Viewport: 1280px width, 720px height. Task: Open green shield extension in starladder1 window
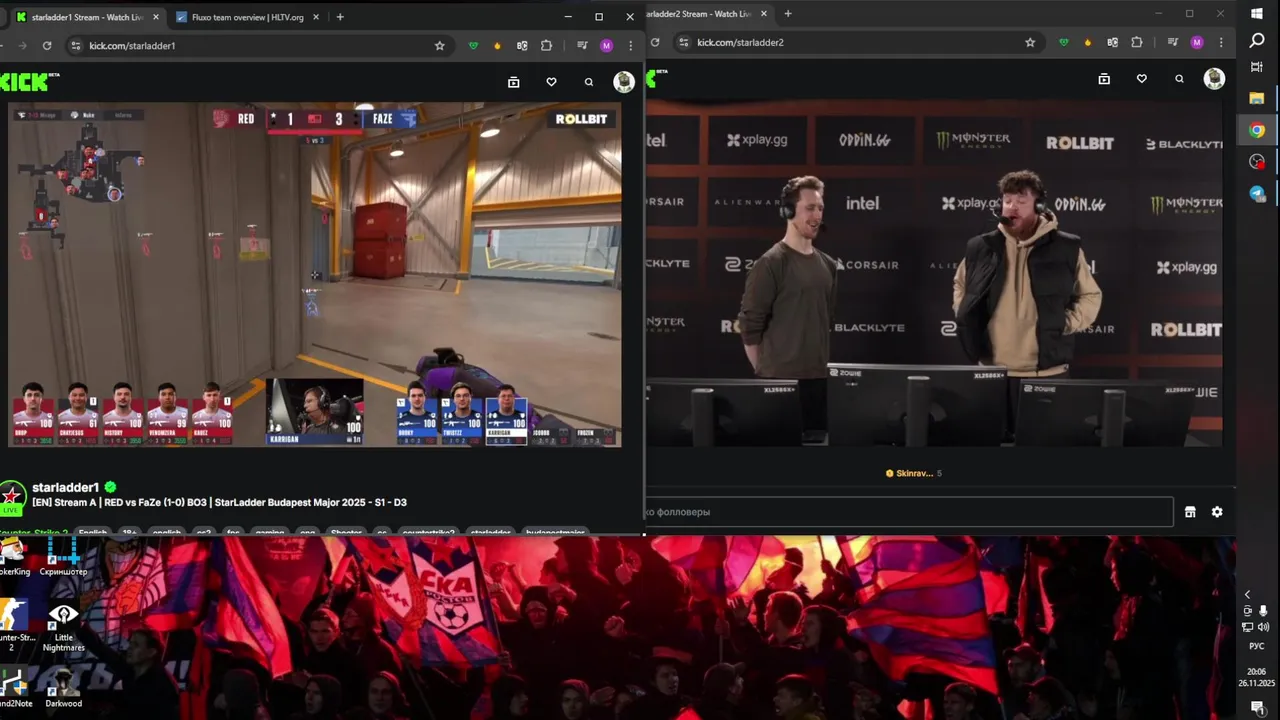(473, 45)
